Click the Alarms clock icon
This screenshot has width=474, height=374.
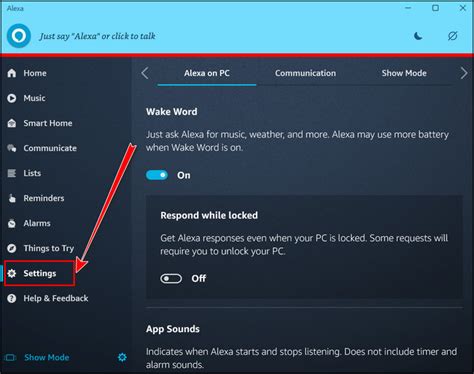pos(12,223)
